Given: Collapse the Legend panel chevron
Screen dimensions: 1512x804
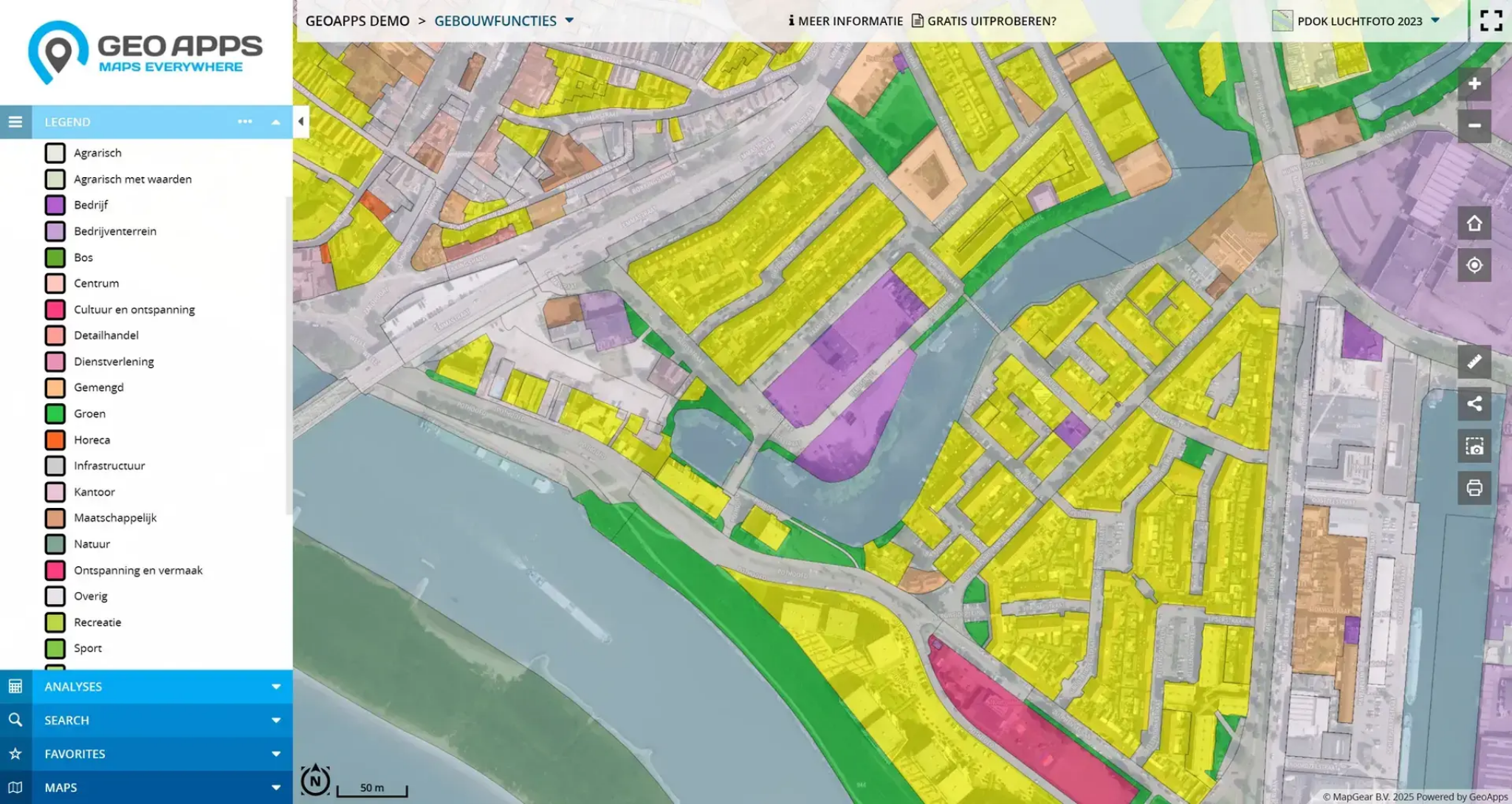Looking at the screenshot, I should pos(275,123).
